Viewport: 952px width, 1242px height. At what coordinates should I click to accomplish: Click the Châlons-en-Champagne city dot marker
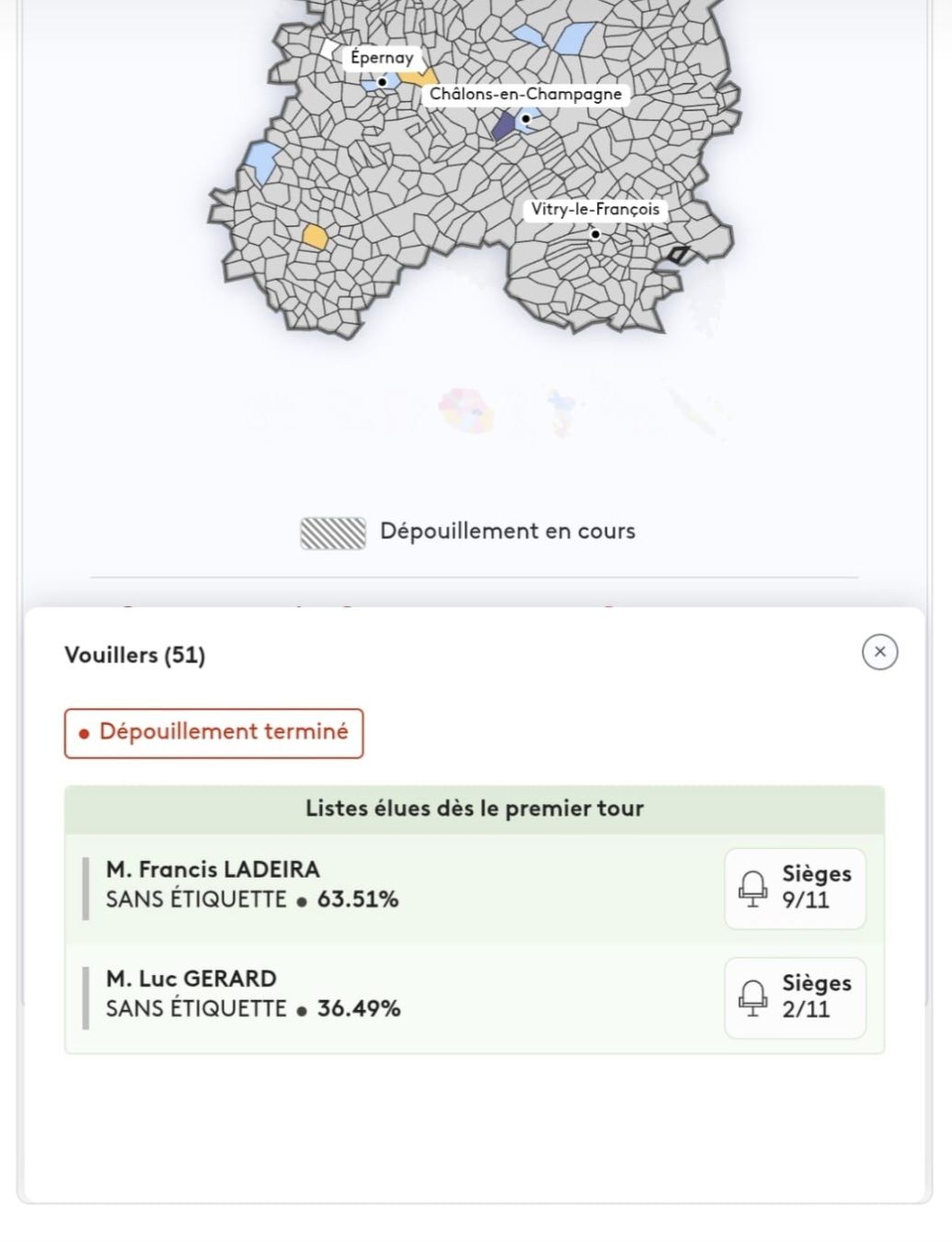[526, 119]
